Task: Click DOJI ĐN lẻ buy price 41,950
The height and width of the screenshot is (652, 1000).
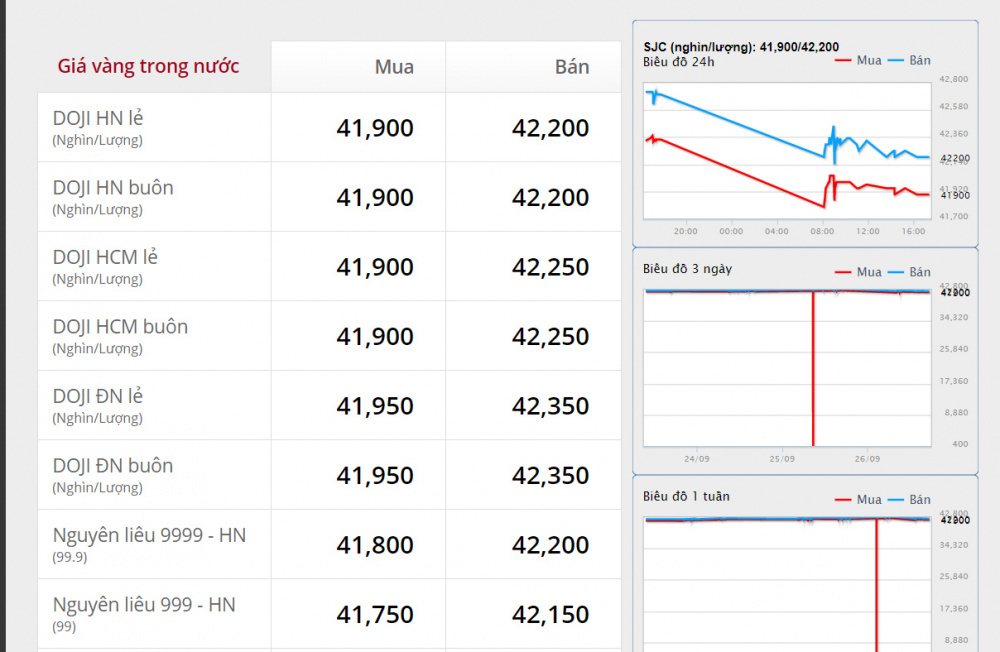Action: [375, 406]
